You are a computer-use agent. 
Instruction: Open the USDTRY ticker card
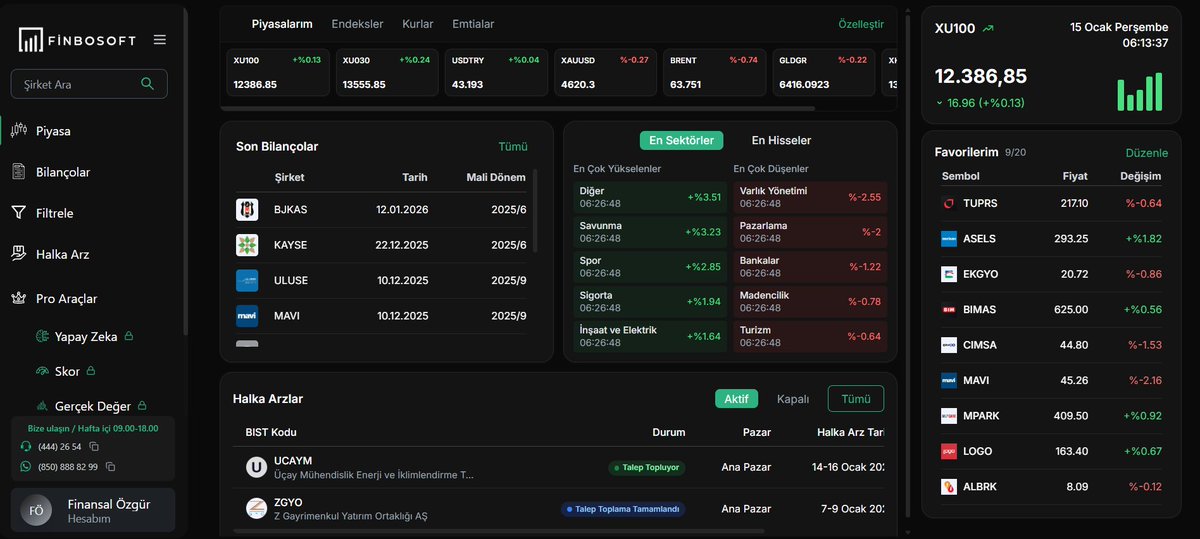(495, 72)
